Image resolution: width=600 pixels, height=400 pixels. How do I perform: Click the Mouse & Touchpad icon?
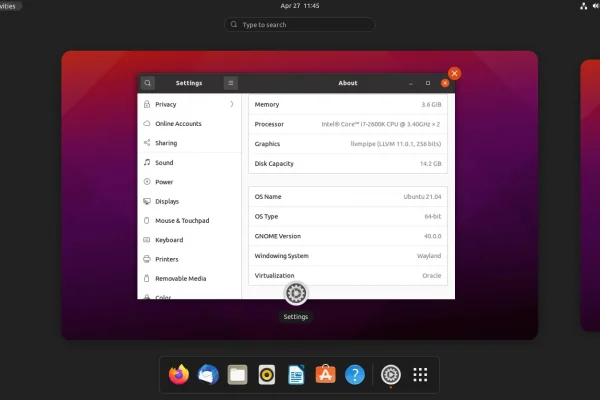147,220
